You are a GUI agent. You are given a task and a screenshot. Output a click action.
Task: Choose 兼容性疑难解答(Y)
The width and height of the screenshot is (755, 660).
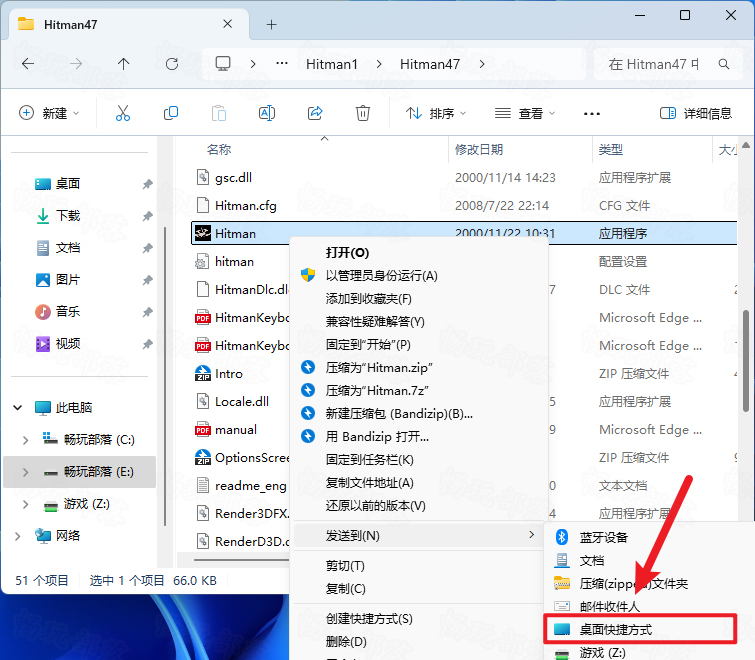[419, 322]
